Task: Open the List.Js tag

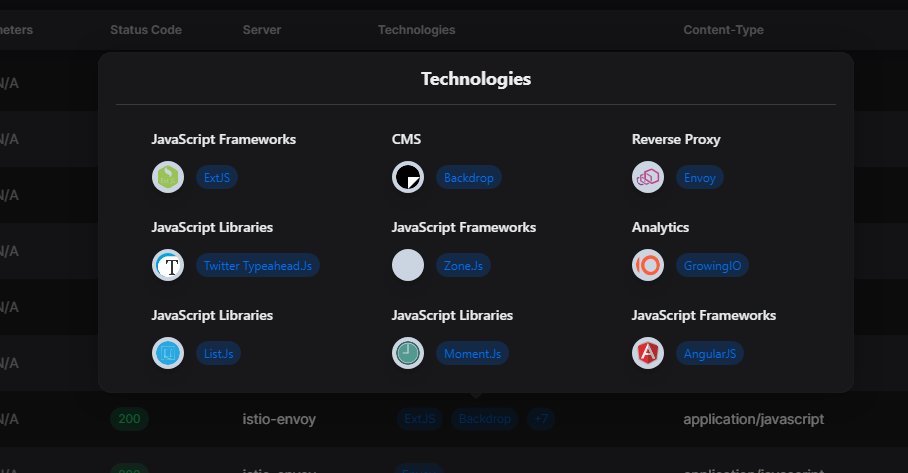Action: click(x=218, y=354)
